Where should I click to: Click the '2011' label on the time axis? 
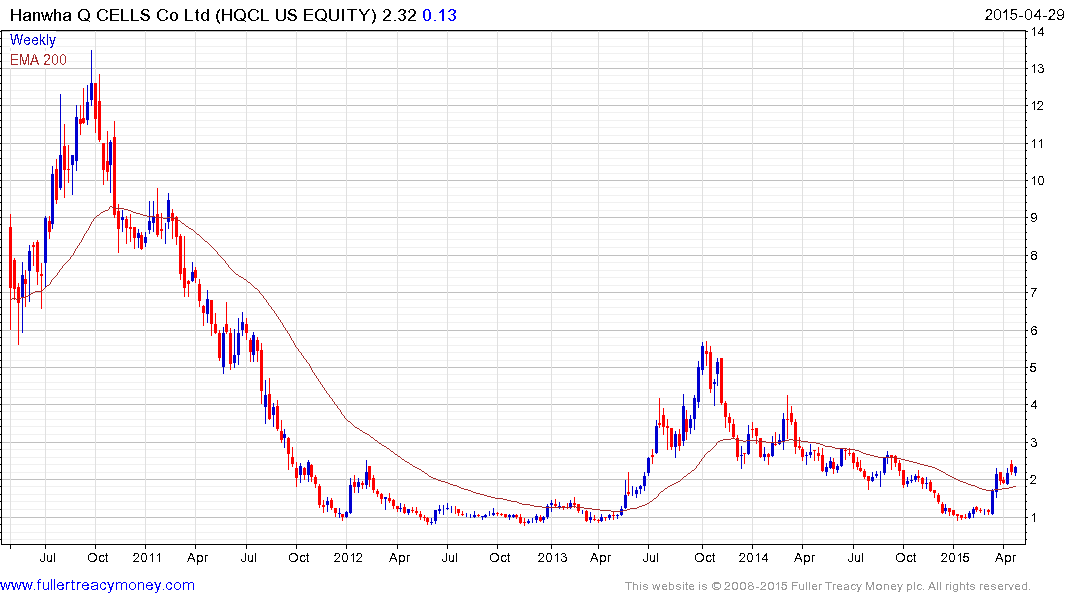tap(147, 557)
